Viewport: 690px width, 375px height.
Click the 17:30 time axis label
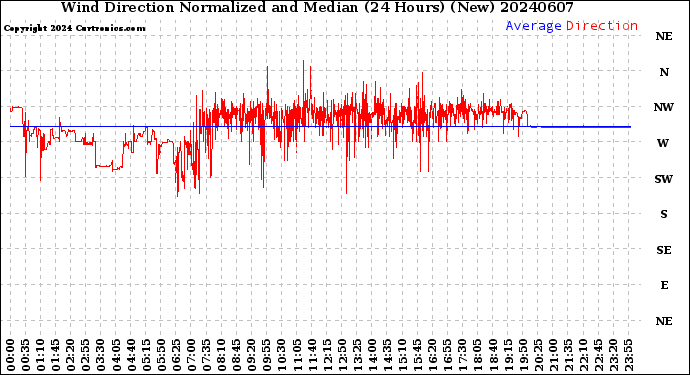point(462,355)
